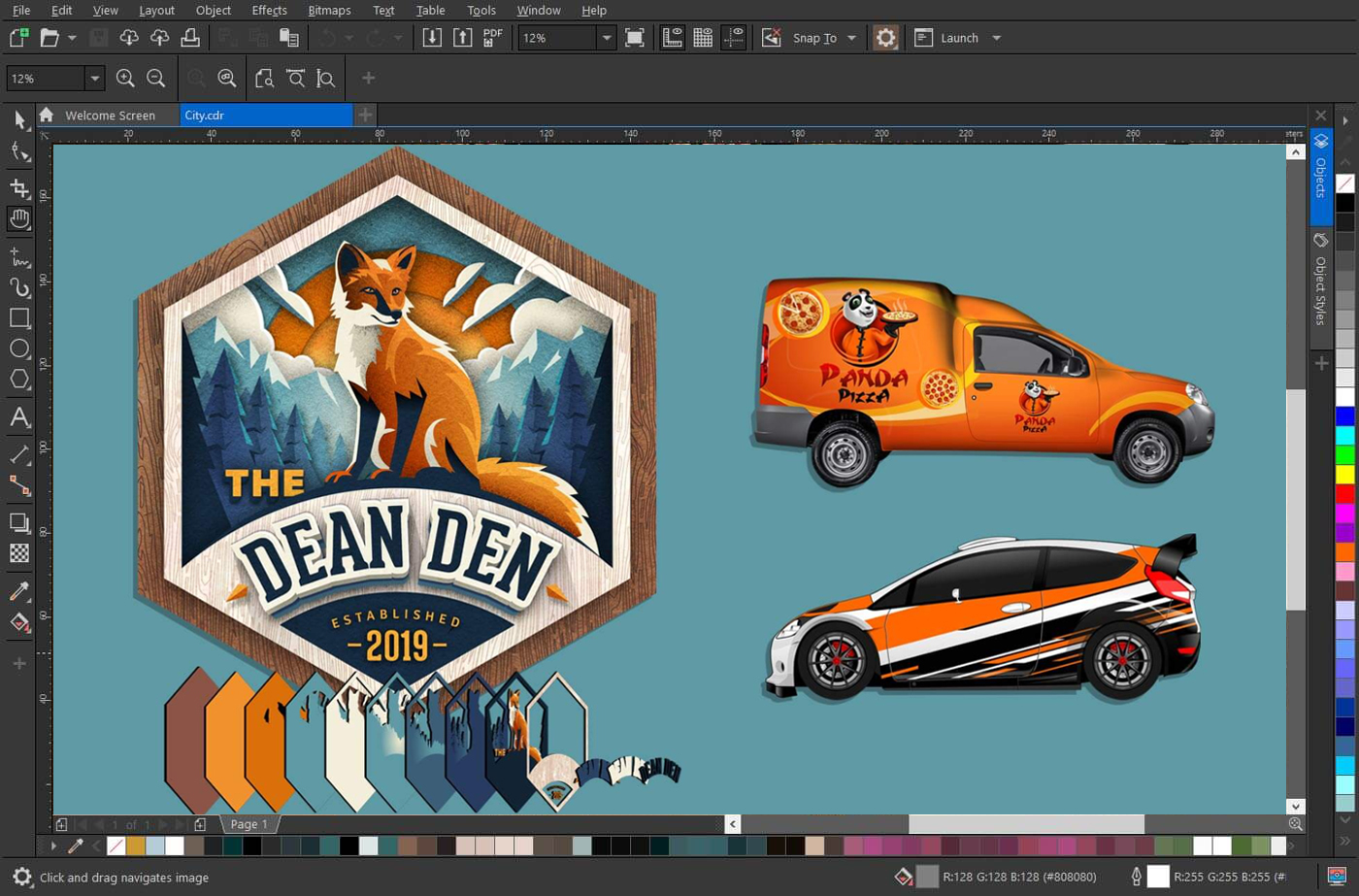1359x896 pixels.
Task: Switch to the Welcome Screen tab
Action: pos(110,116)
